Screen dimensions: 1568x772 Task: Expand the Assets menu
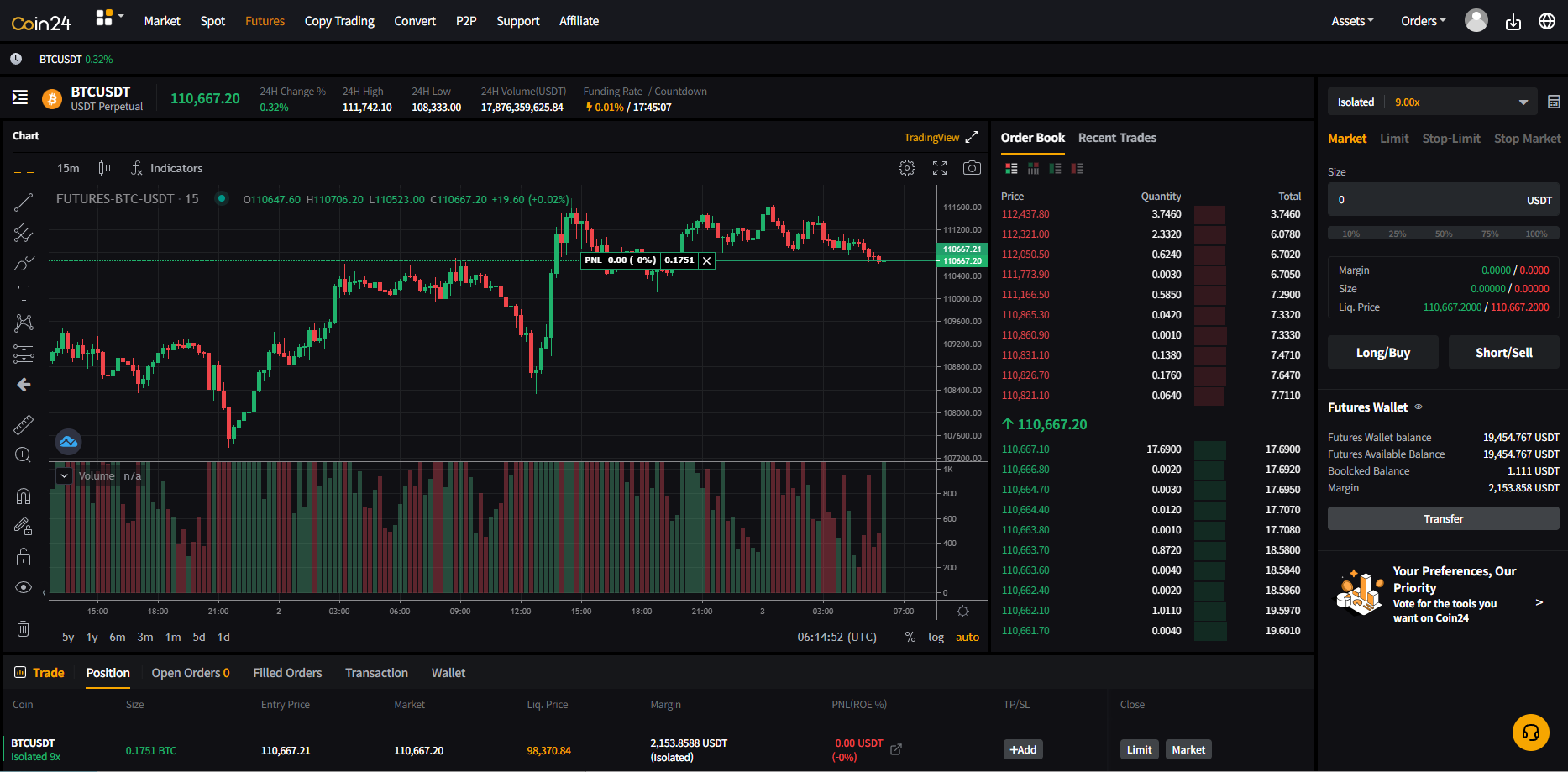coord(1351,20)
